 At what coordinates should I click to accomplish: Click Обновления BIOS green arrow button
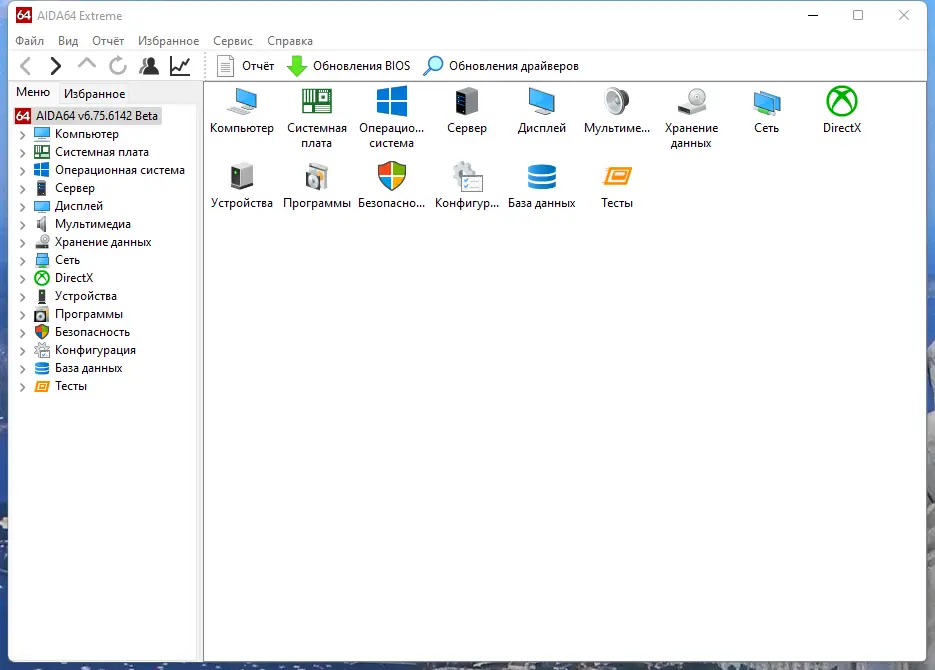tap(348, 66)
